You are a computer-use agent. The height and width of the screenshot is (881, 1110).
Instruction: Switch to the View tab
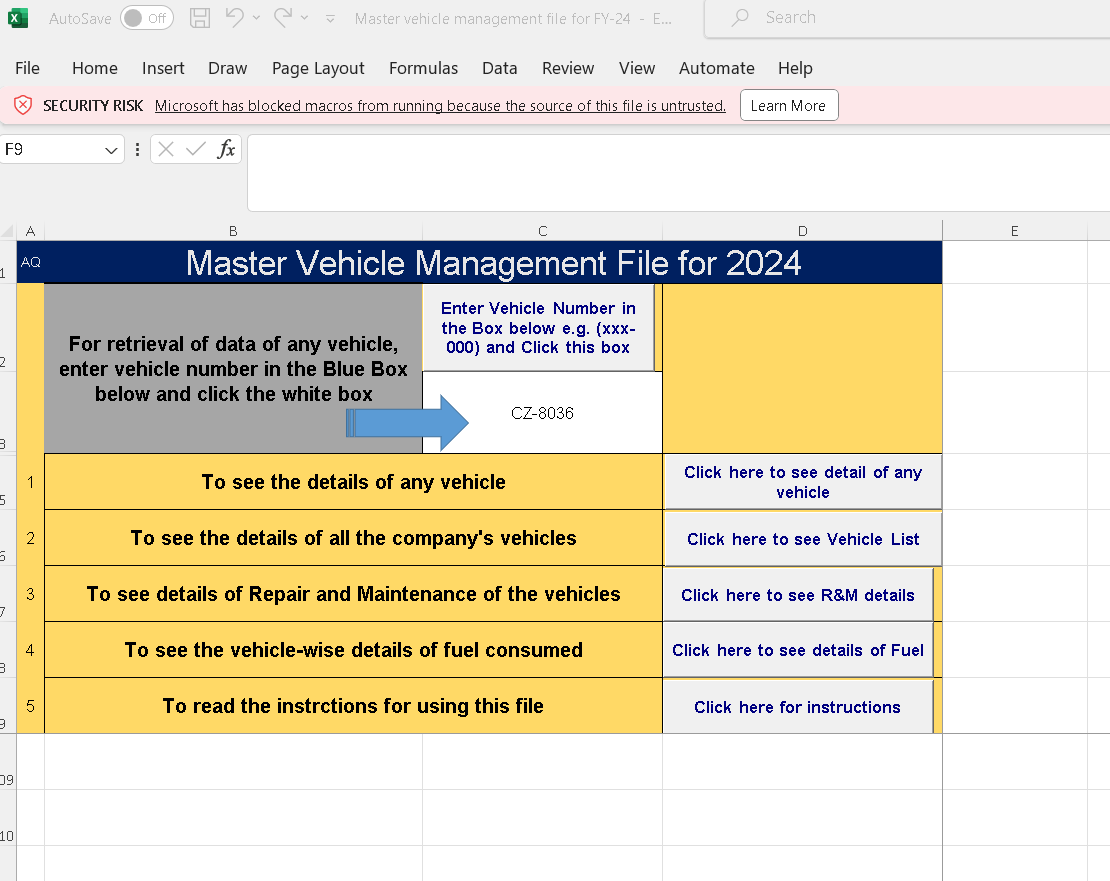coord(636,68)
